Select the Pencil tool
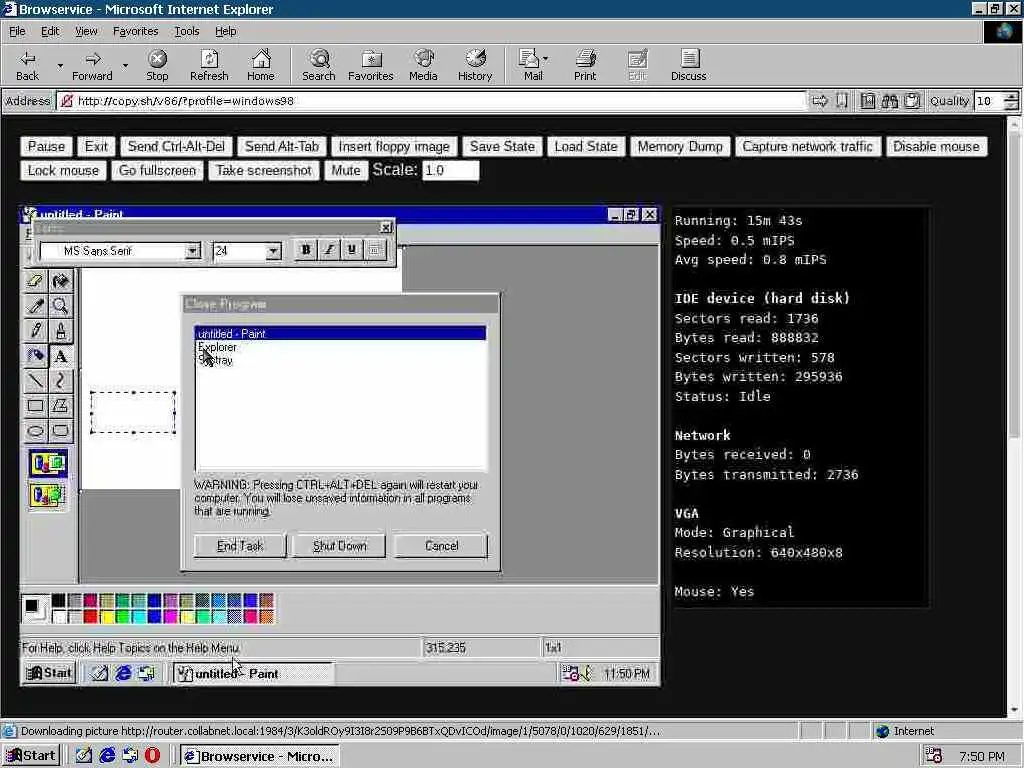The image size is (1024, 768). [x=35, y=331]
